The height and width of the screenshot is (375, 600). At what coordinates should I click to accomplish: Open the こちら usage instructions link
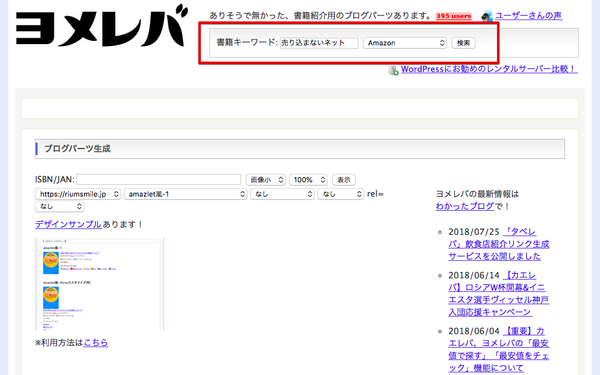95,342
